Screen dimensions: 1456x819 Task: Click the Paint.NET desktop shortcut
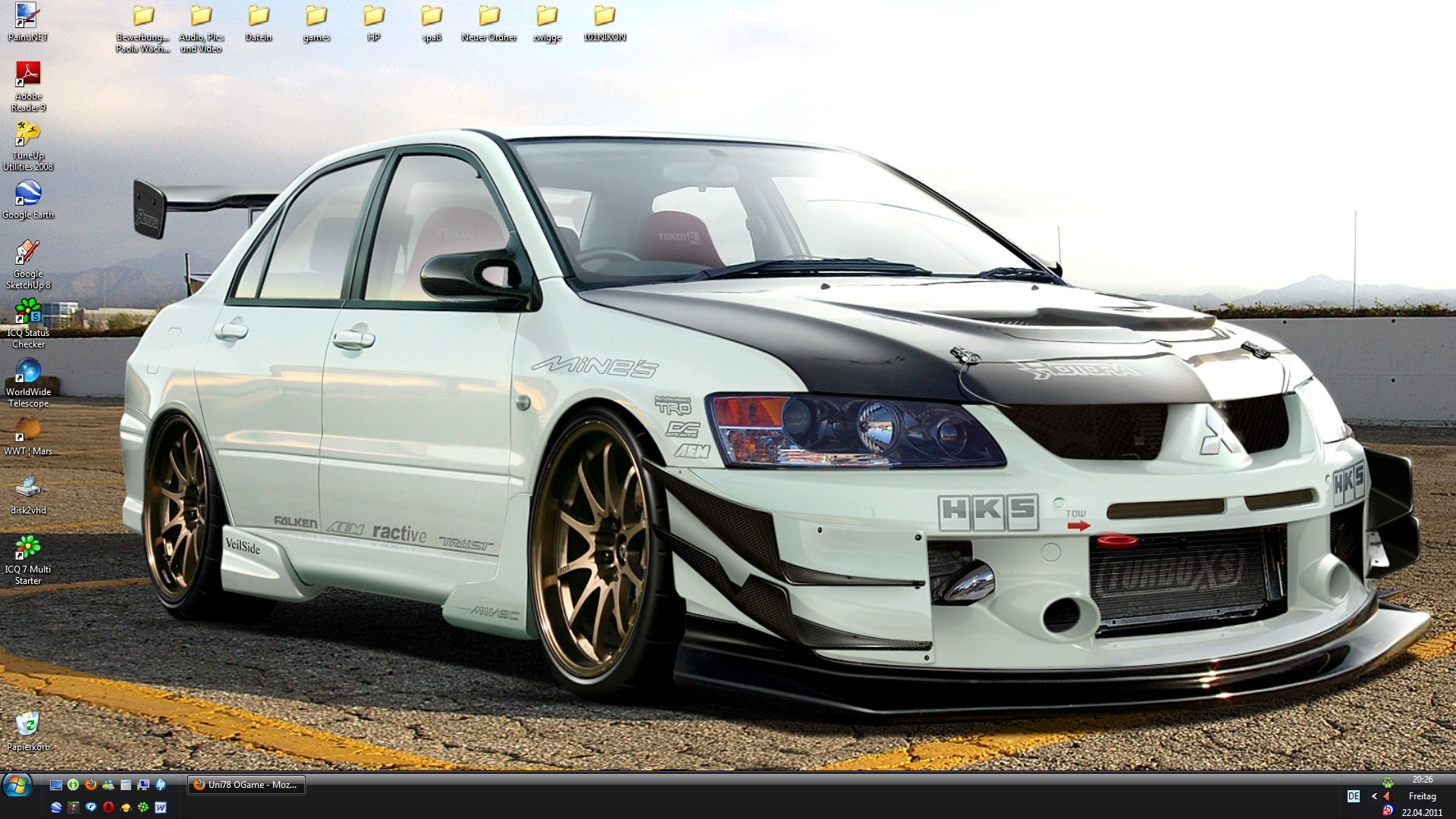(28, 17)
